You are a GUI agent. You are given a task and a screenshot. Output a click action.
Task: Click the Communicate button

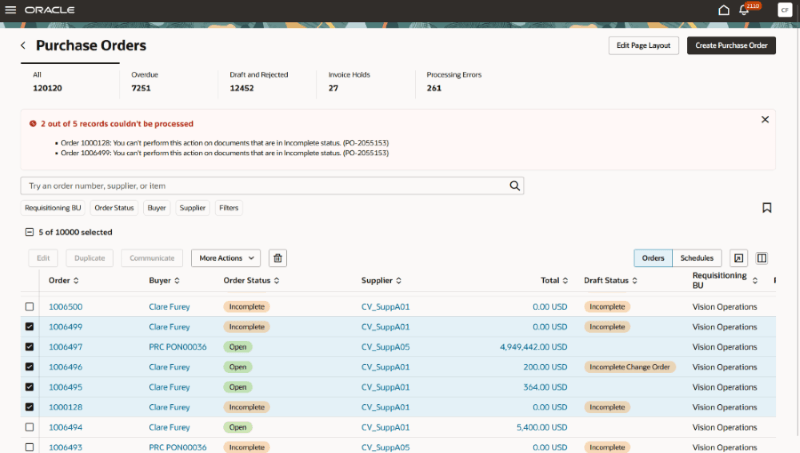(152, 258)
